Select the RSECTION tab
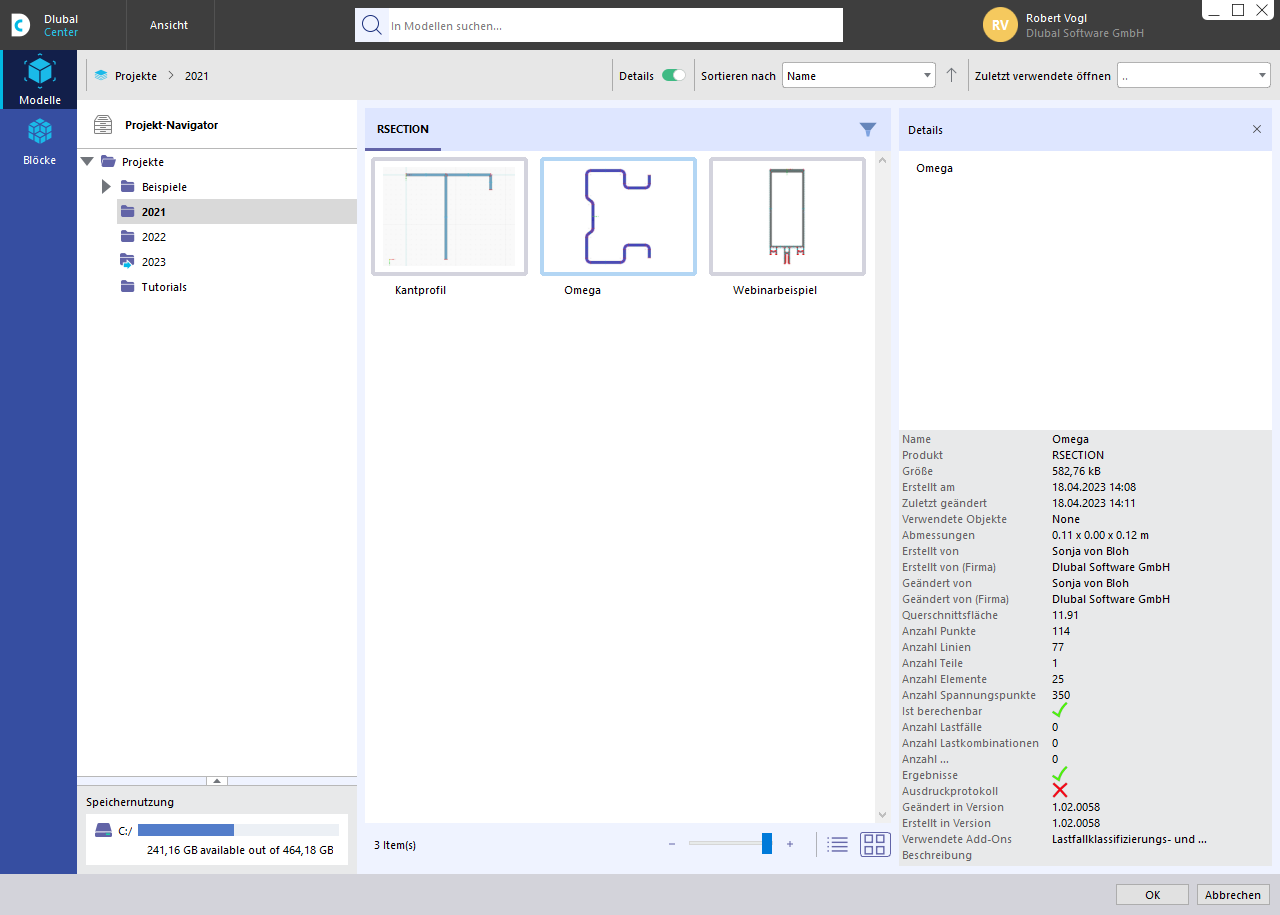The height and width of the screenshot is (915, 1280). [403, 130]
